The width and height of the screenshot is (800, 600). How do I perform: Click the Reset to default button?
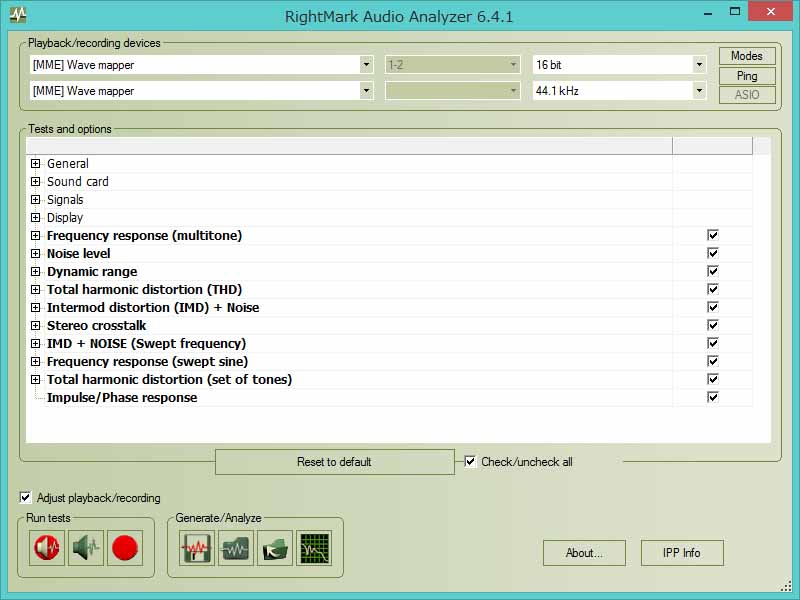point(335,462)
